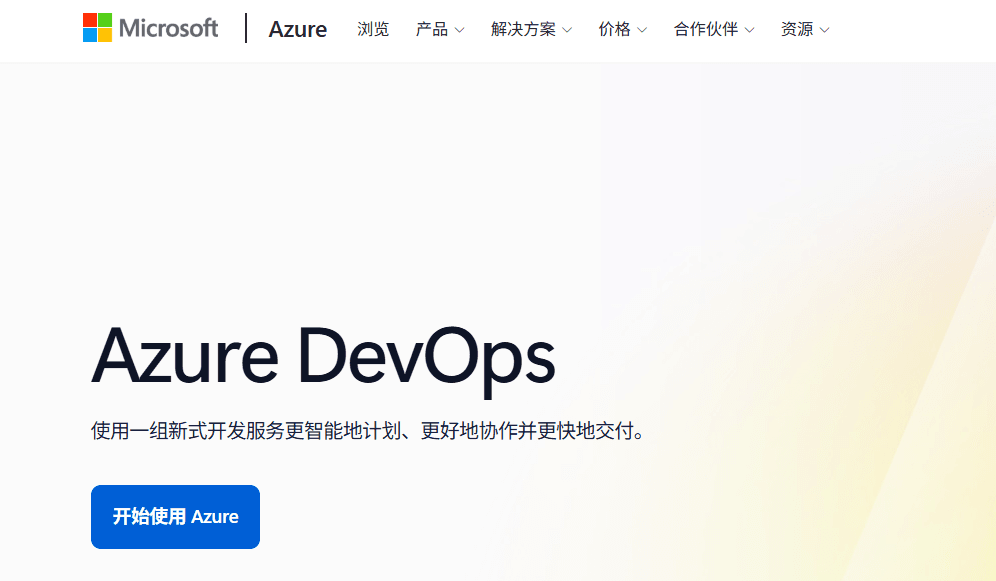Expand the 资源 dropdown menu
This screenshot has height=581, width=996.
click(805, 29)
